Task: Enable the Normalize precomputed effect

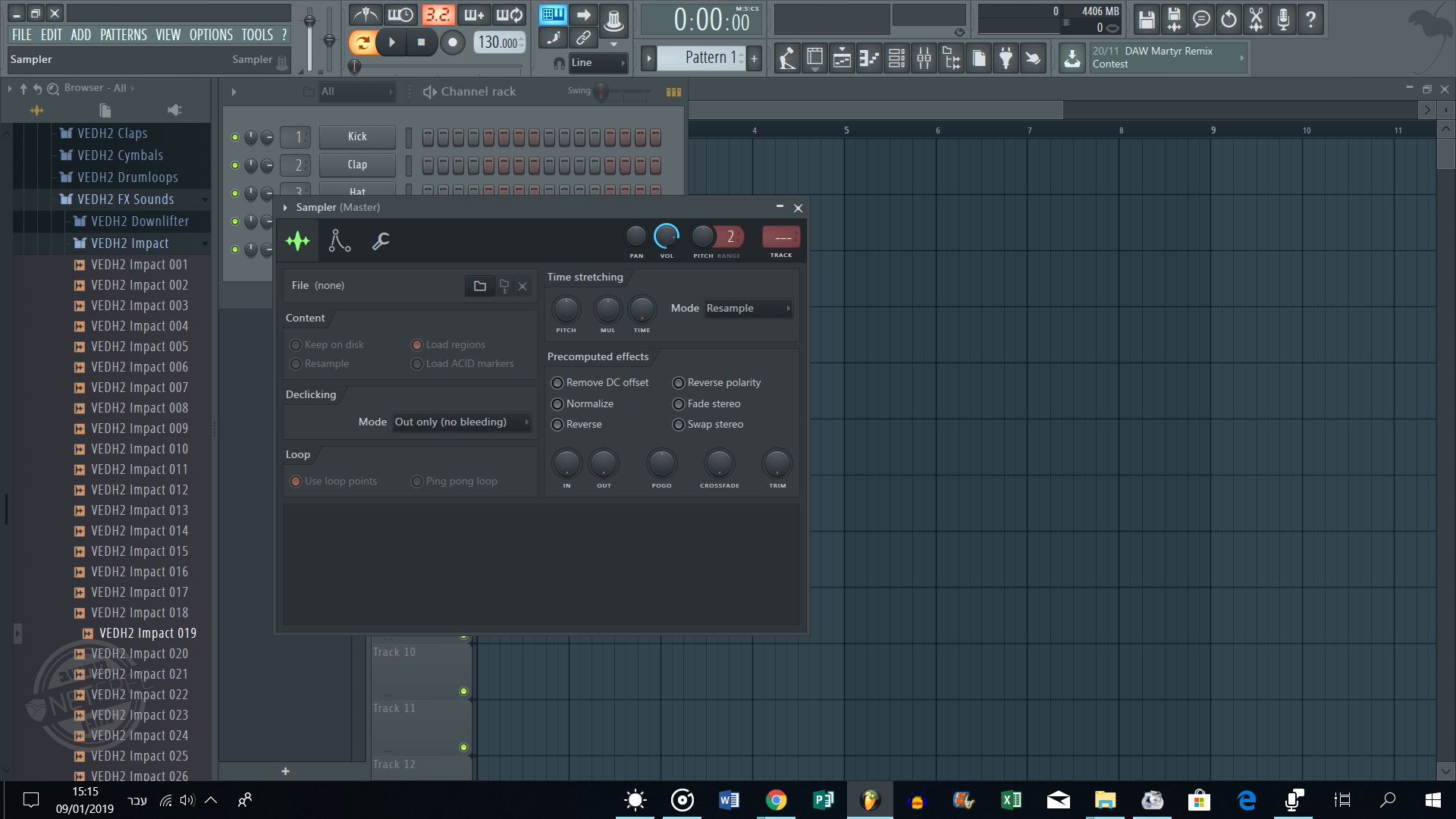Action: tap(557, 404)
